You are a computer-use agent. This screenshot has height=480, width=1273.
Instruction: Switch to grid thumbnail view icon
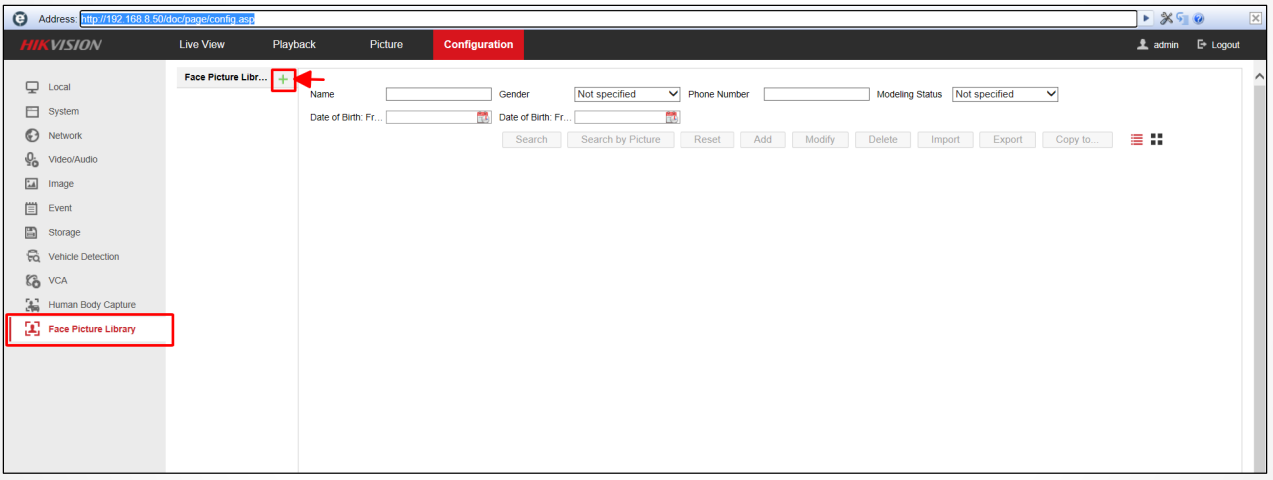tap(1157, 140)
